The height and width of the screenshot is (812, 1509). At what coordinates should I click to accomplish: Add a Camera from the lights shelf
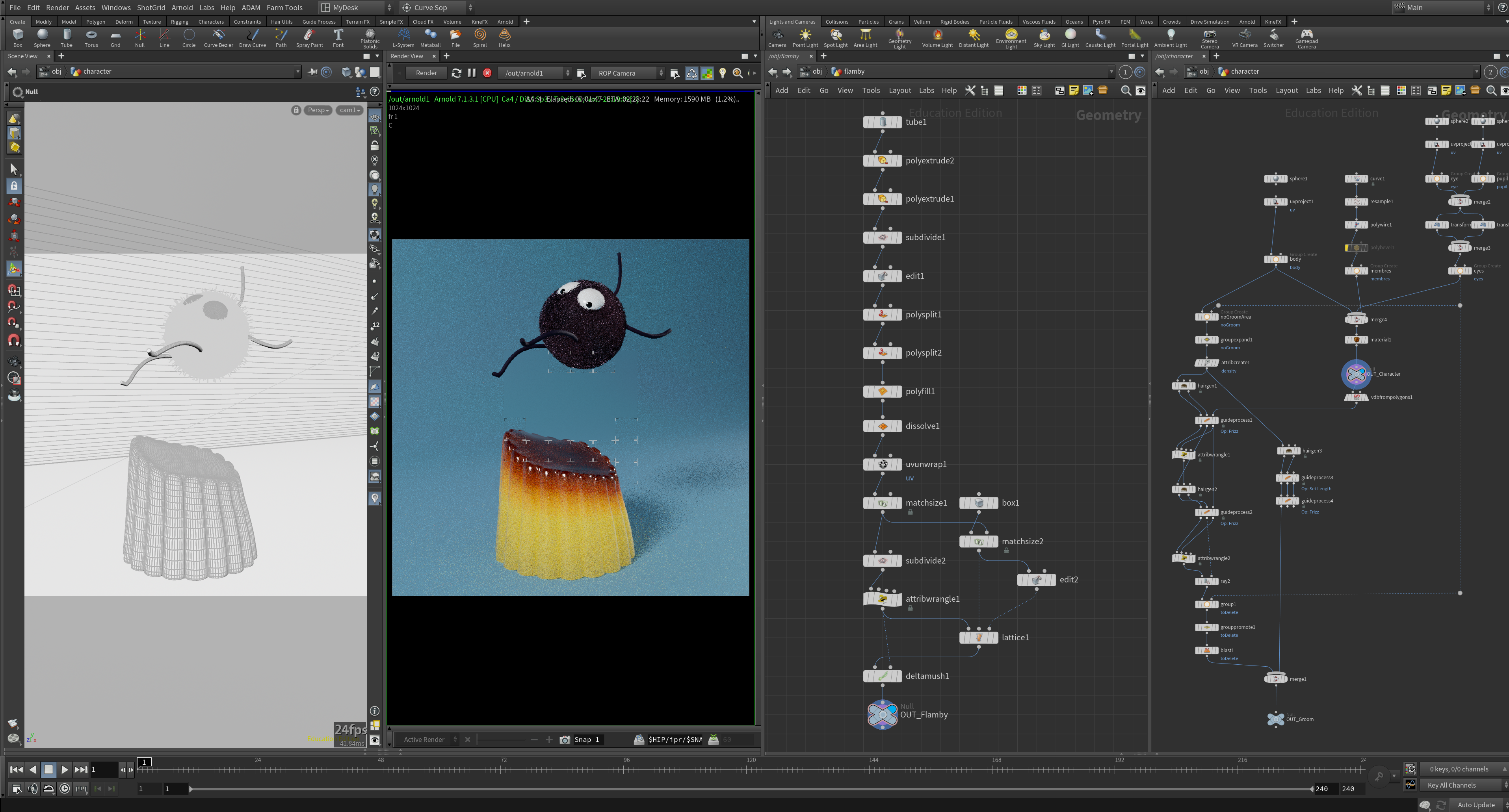777,38
